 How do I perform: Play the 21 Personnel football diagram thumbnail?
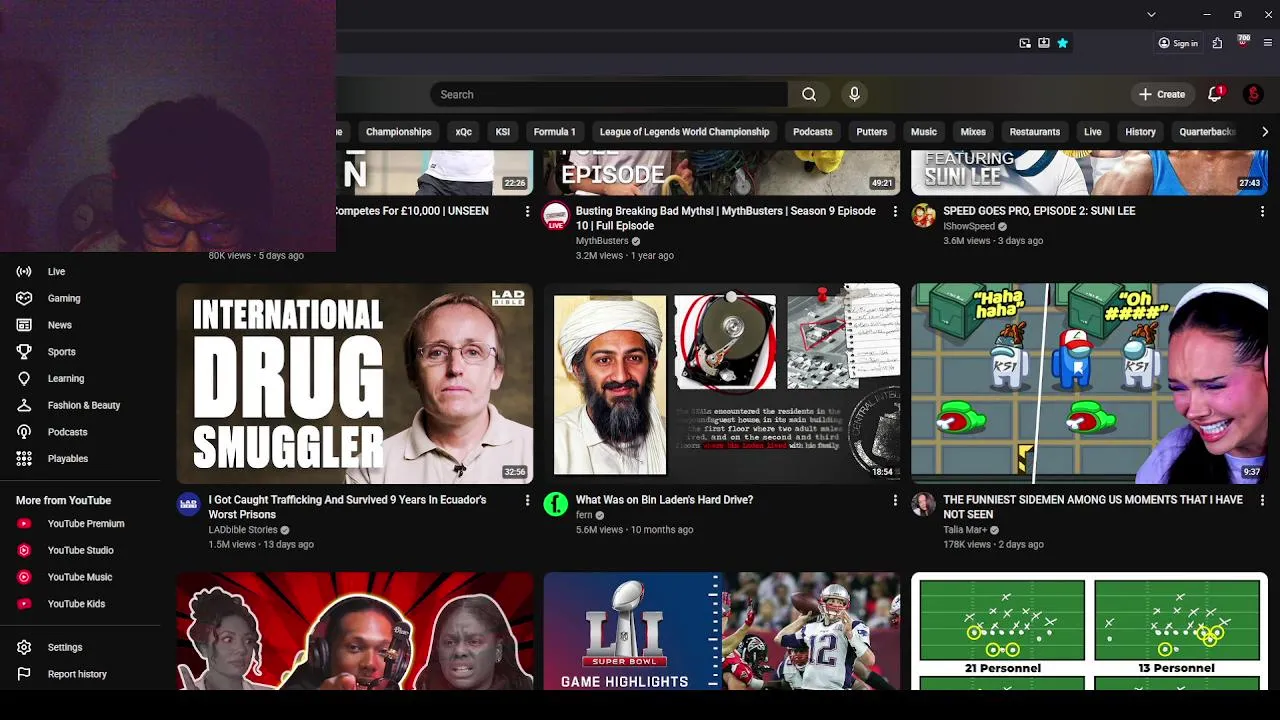(1089, 631)
